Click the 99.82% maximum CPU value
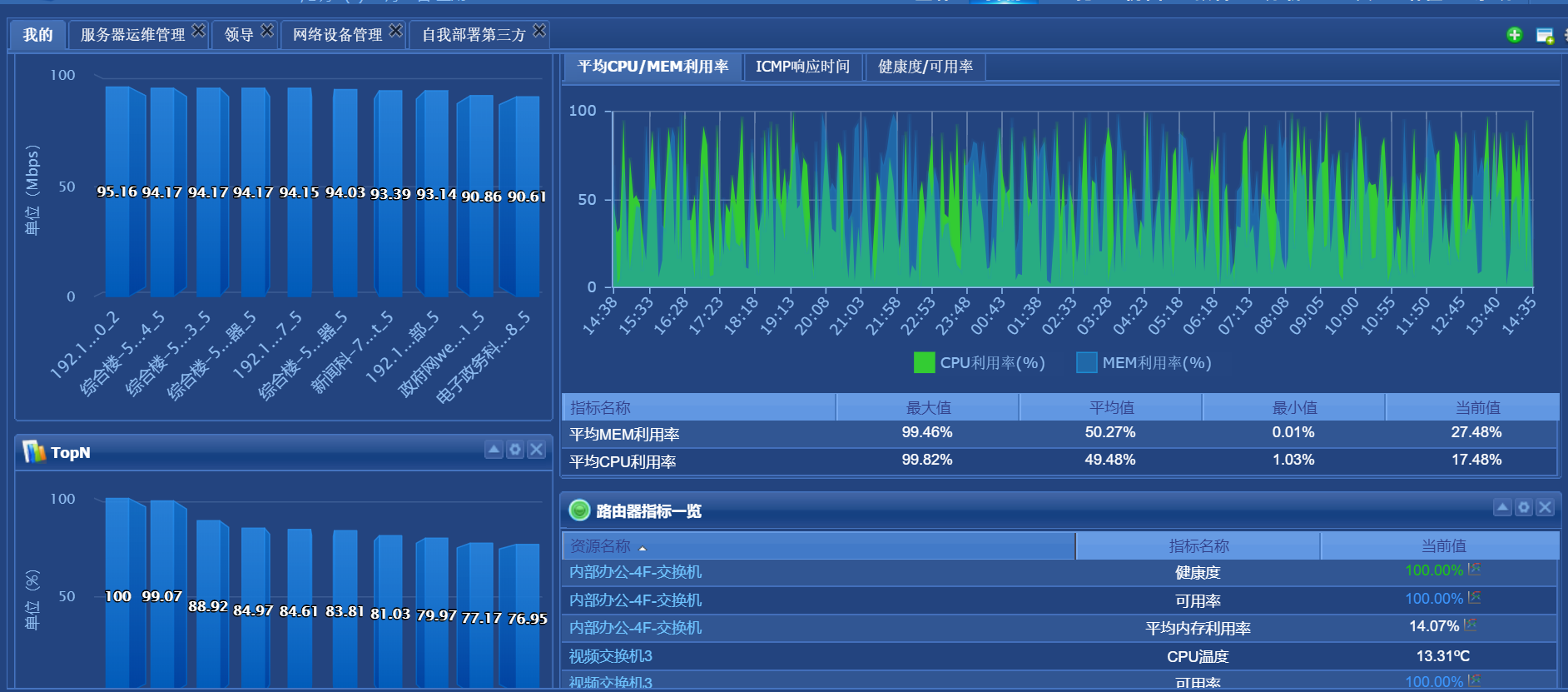The image size is (1568, 692). click(x=927, y=461)
